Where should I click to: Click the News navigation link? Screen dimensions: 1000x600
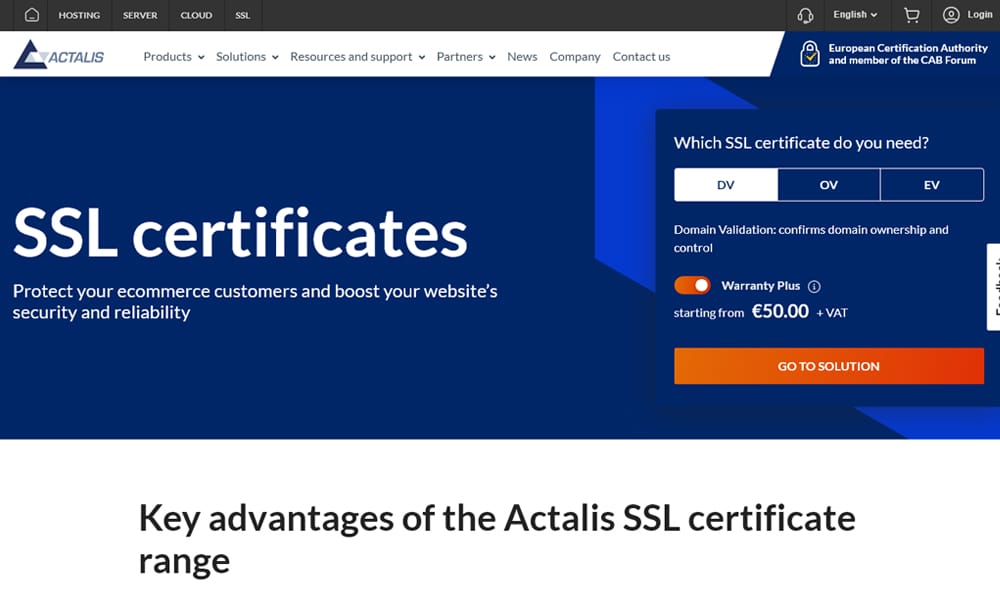pos(522,57)
